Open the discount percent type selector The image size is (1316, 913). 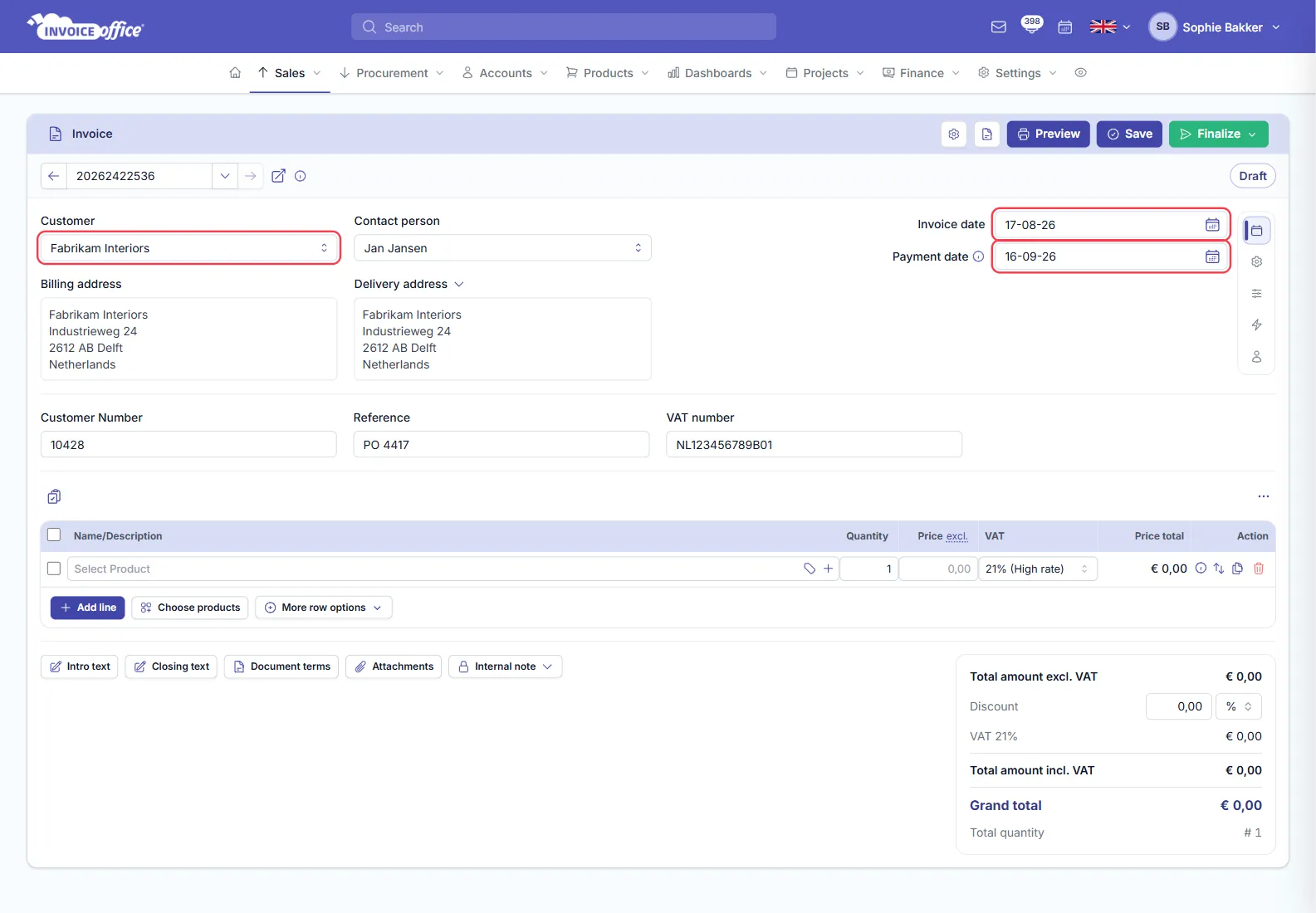(1239, 706)
